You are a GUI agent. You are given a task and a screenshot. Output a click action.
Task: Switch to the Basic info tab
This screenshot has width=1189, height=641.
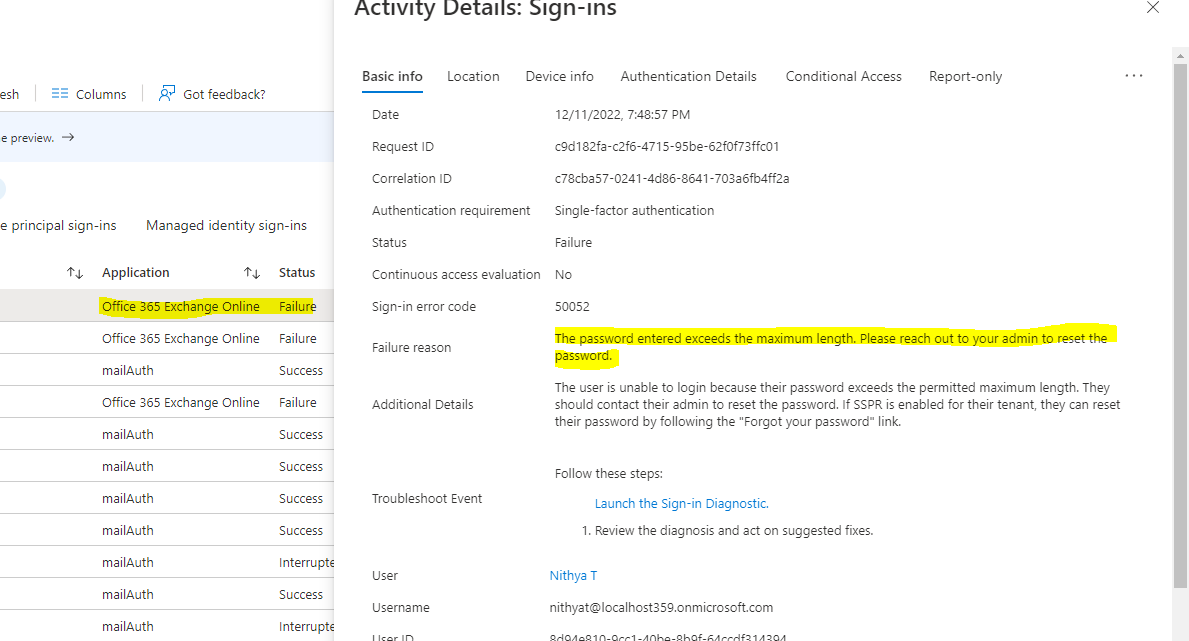click(x=392, y=77)
